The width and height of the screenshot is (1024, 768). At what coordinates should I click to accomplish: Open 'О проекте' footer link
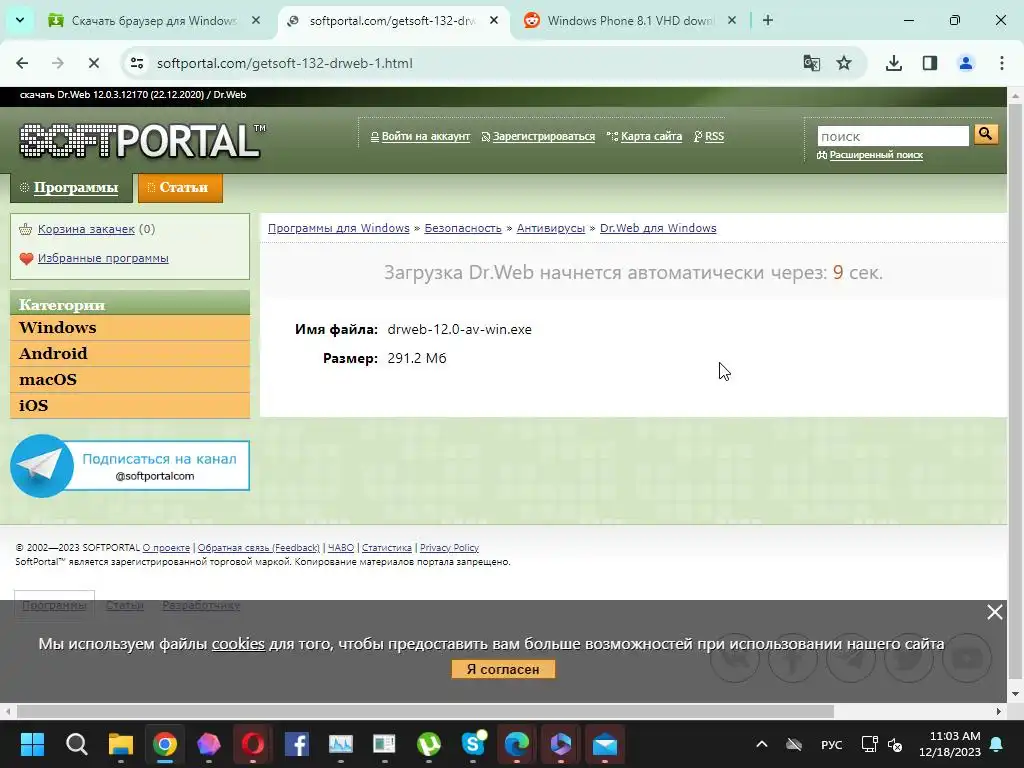pos(167,548)
